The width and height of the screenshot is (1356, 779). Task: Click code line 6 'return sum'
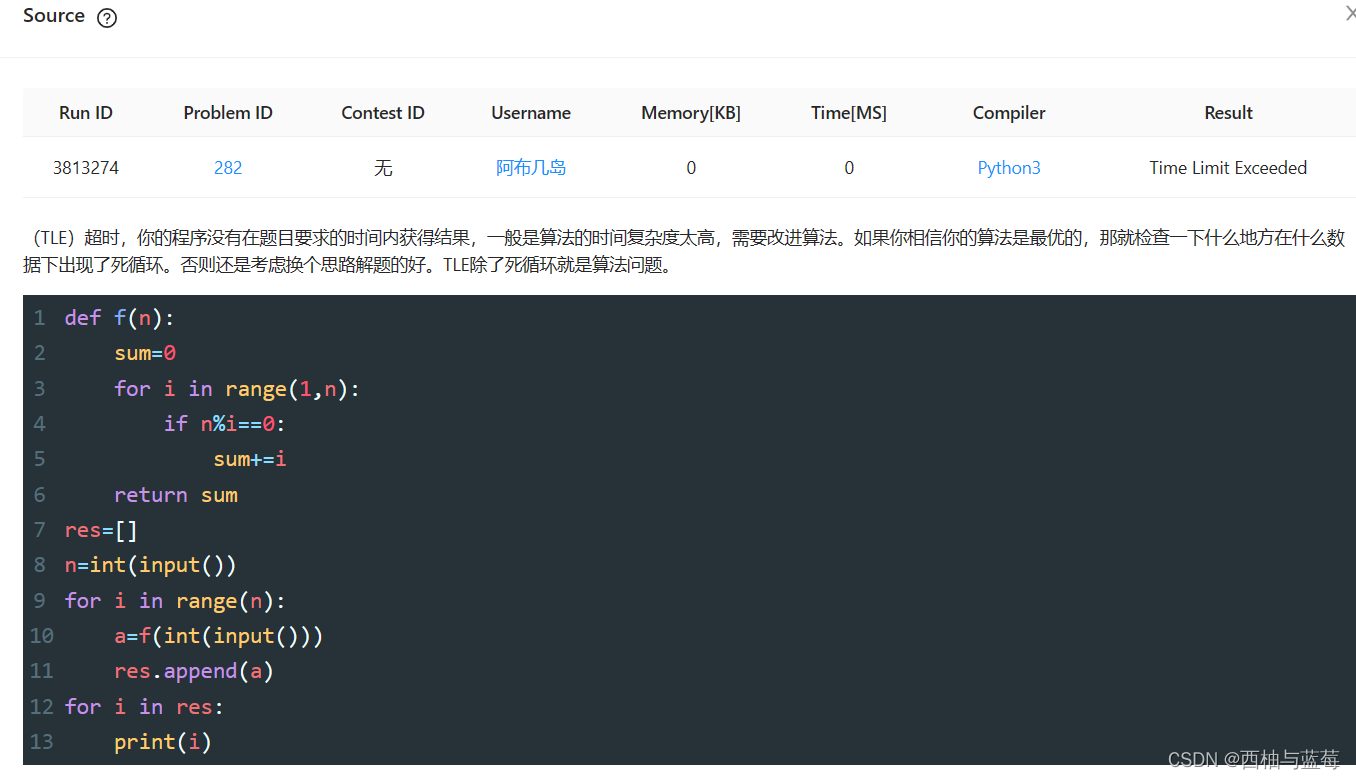(176, 495)
